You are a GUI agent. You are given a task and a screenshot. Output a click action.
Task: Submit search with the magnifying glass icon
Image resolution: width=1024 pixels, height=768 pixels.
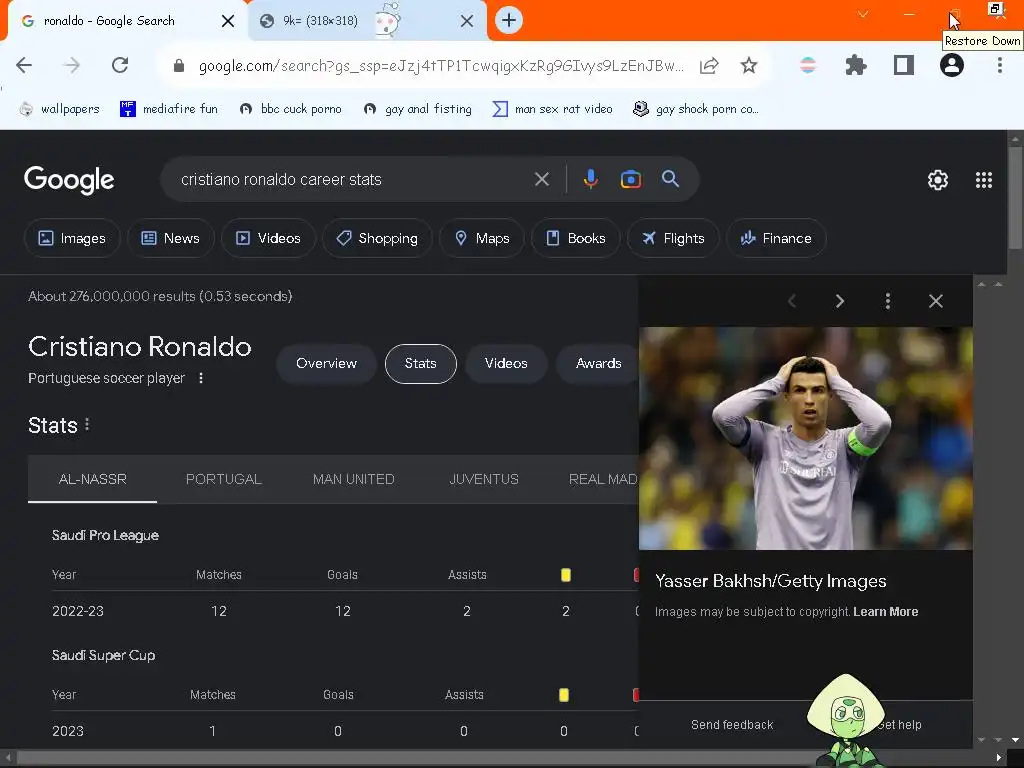(670, 179)
